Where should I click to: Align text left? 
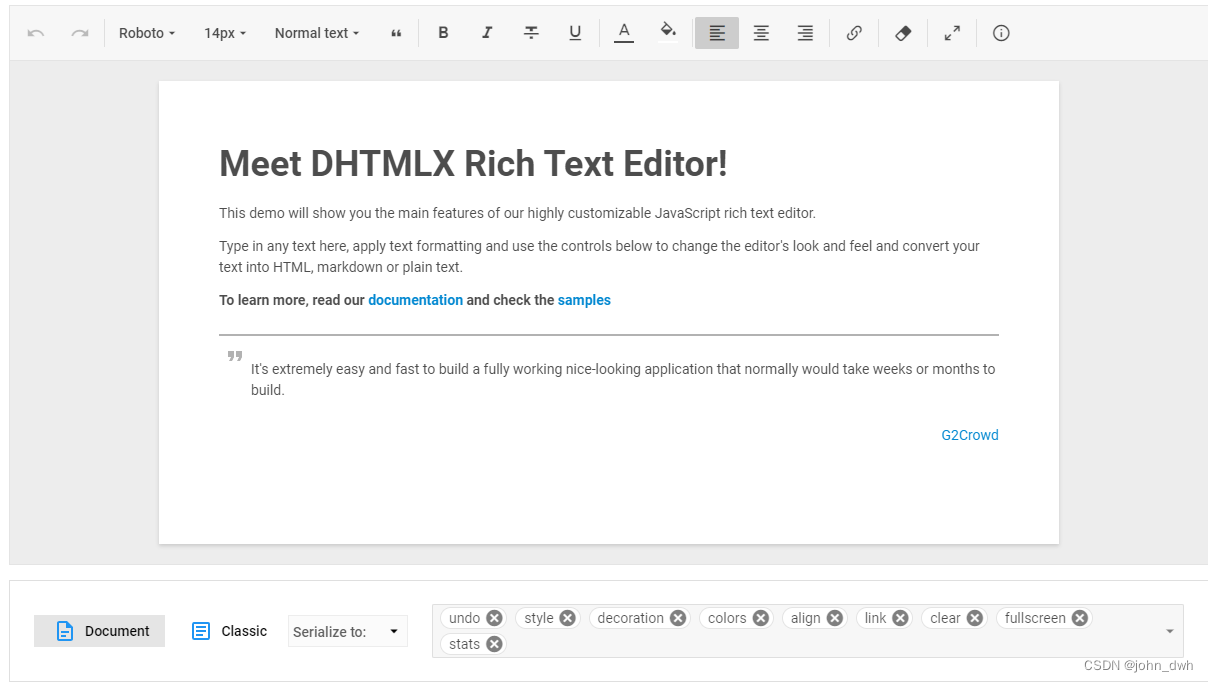pos(717,33)
